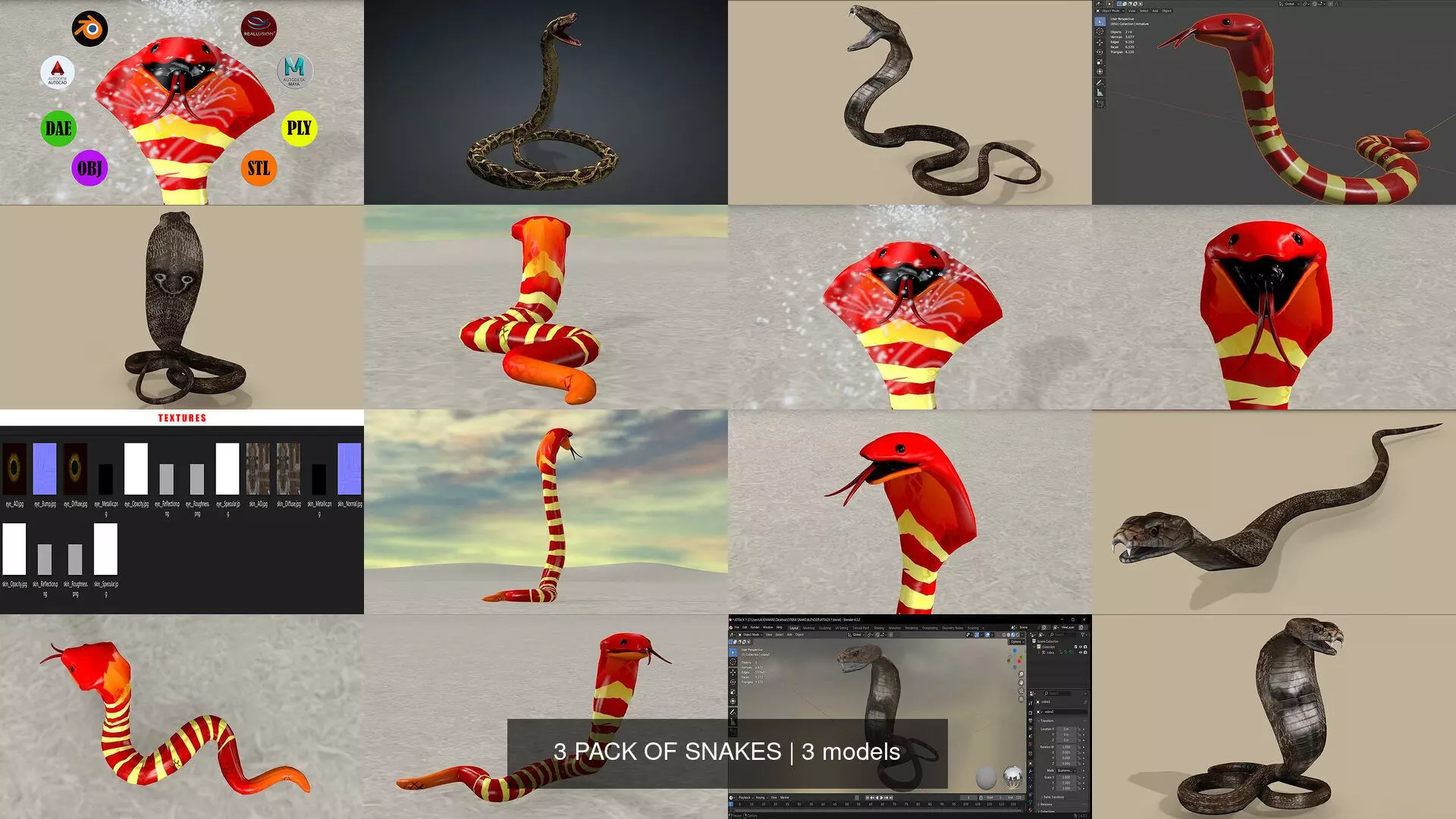Select the Move tool in the red snake Blender viewport
The width and height of the screenshot is (1456, 819).
click(x=1100, y=42)
